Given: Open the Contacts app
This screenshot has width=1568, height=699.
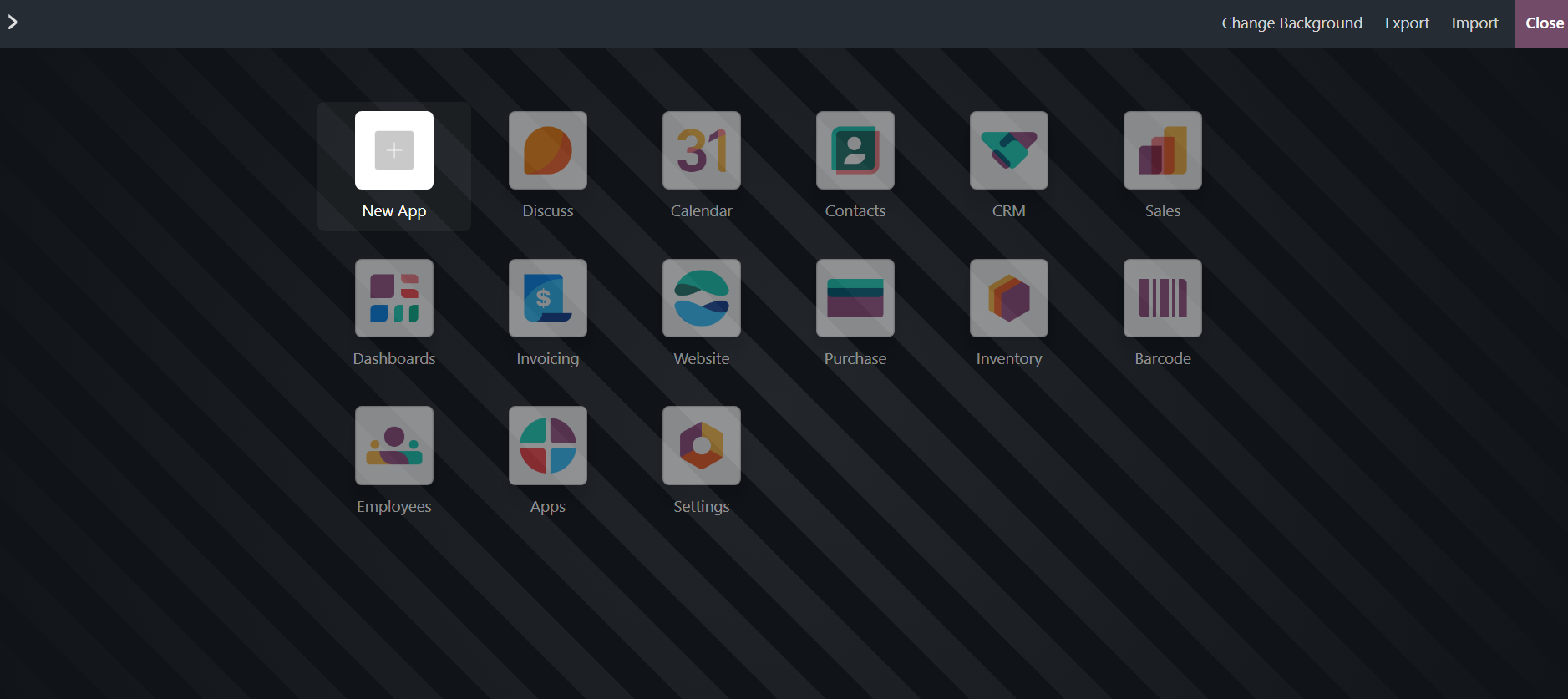Looking at the screenshot, I should point(855,151).
